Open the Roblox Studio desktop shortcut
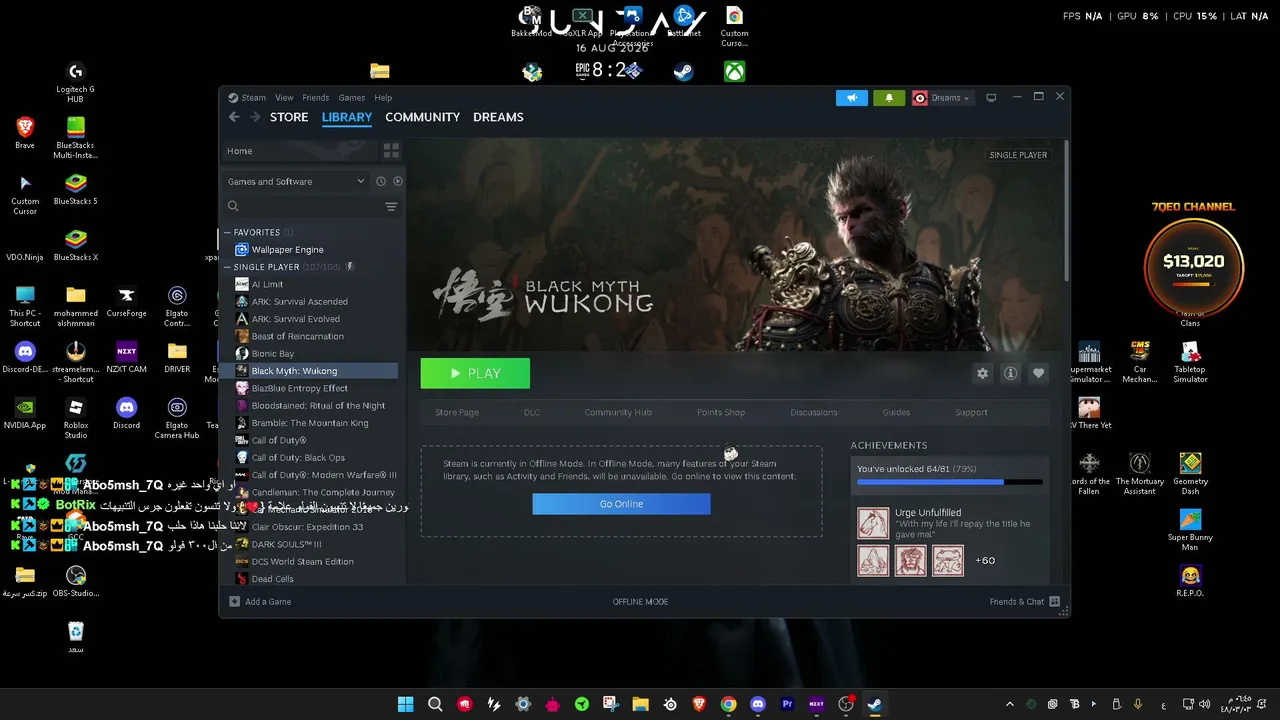The width and height of the screenshot is (1280, 720). tap(75, 419)
